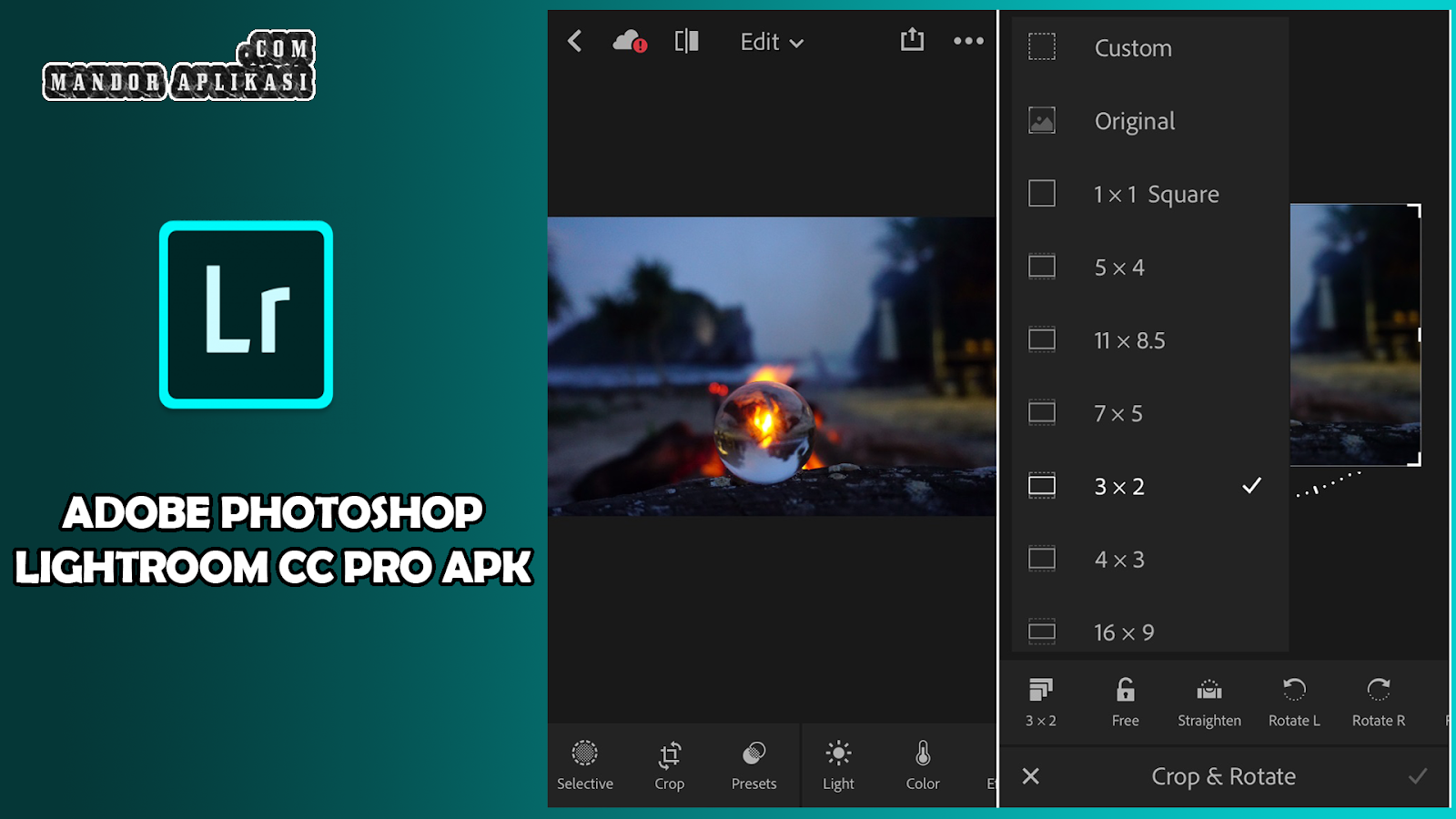1456x819 pixels.
Task: Tap the Rotate R button
Action: [1379, 702]
